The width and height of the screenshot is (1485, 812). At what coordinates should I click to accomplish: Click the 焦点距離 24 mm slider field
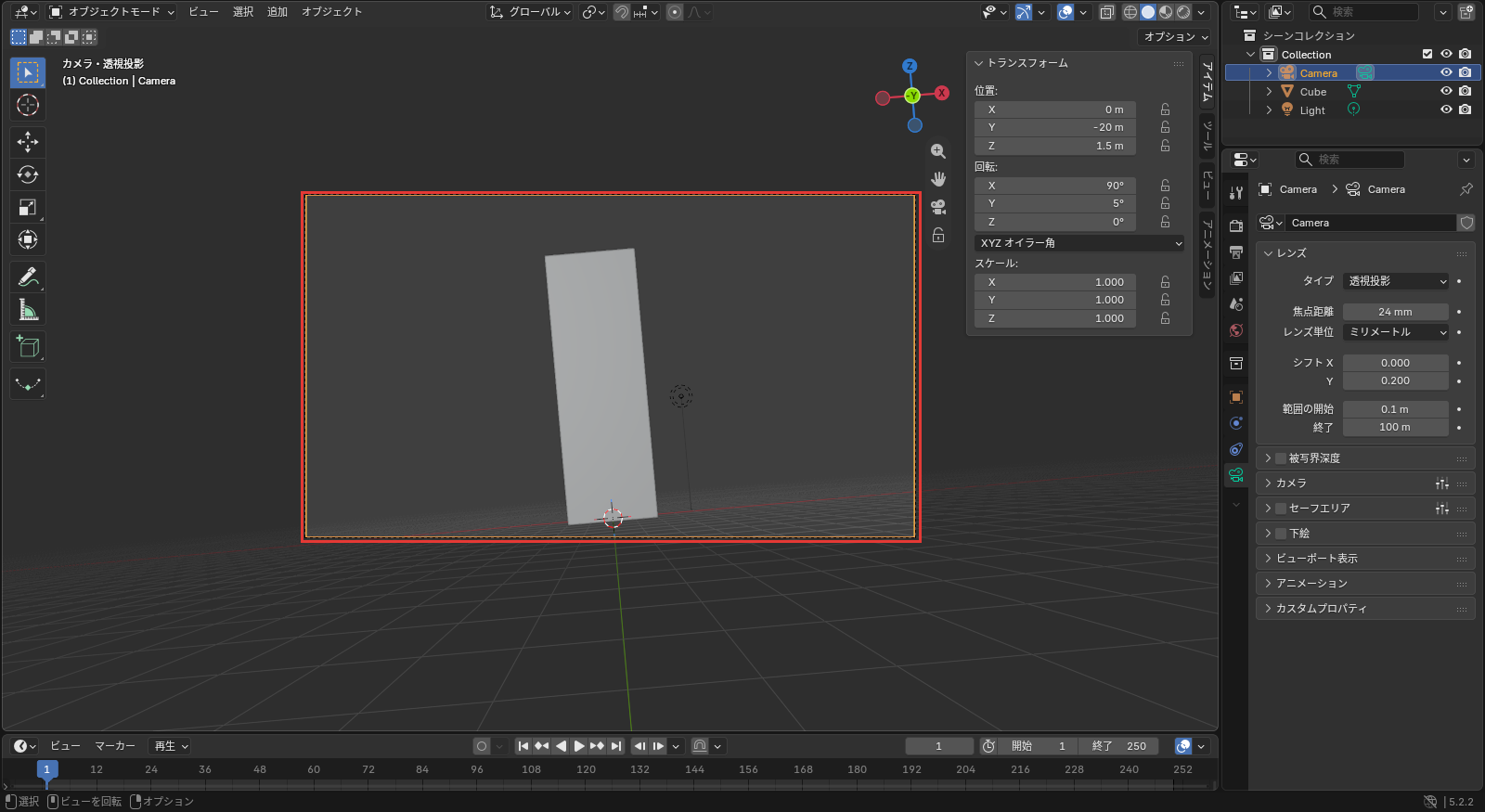click(x=1396, y=312)
